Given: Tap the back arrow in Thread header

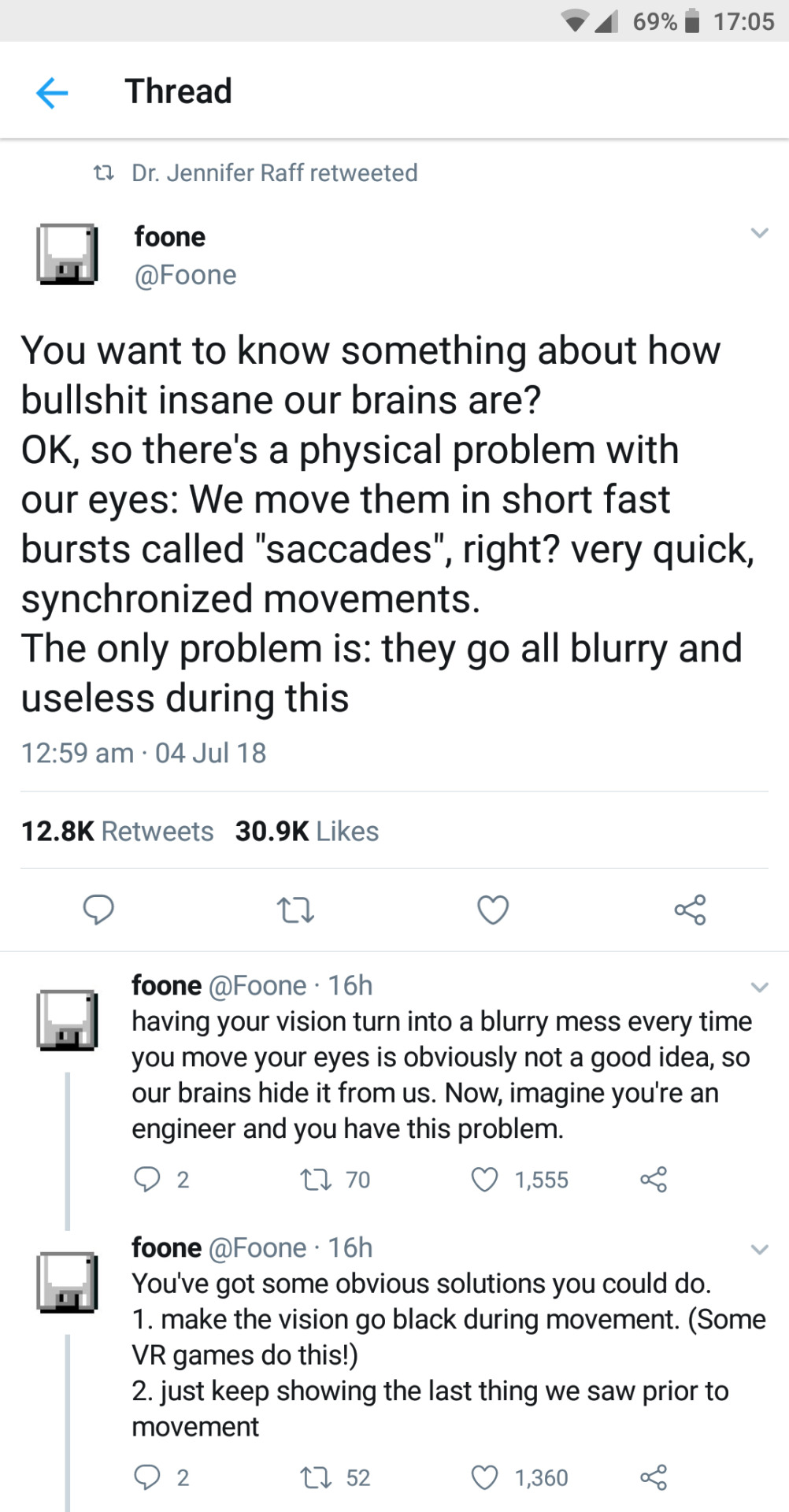Looking at the screenshot, I should point(52,93).
